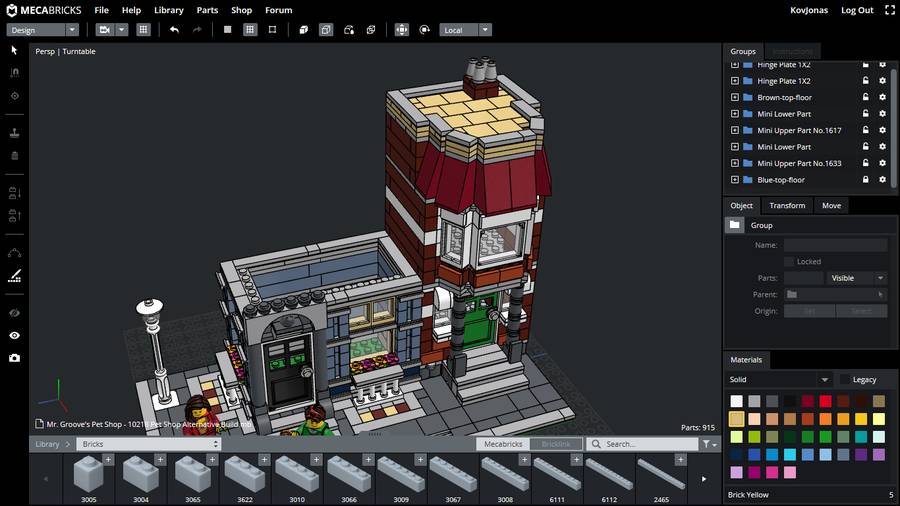900x506 pixels.
Task: Select the Bricklink library button
Action: click(556, 444)
